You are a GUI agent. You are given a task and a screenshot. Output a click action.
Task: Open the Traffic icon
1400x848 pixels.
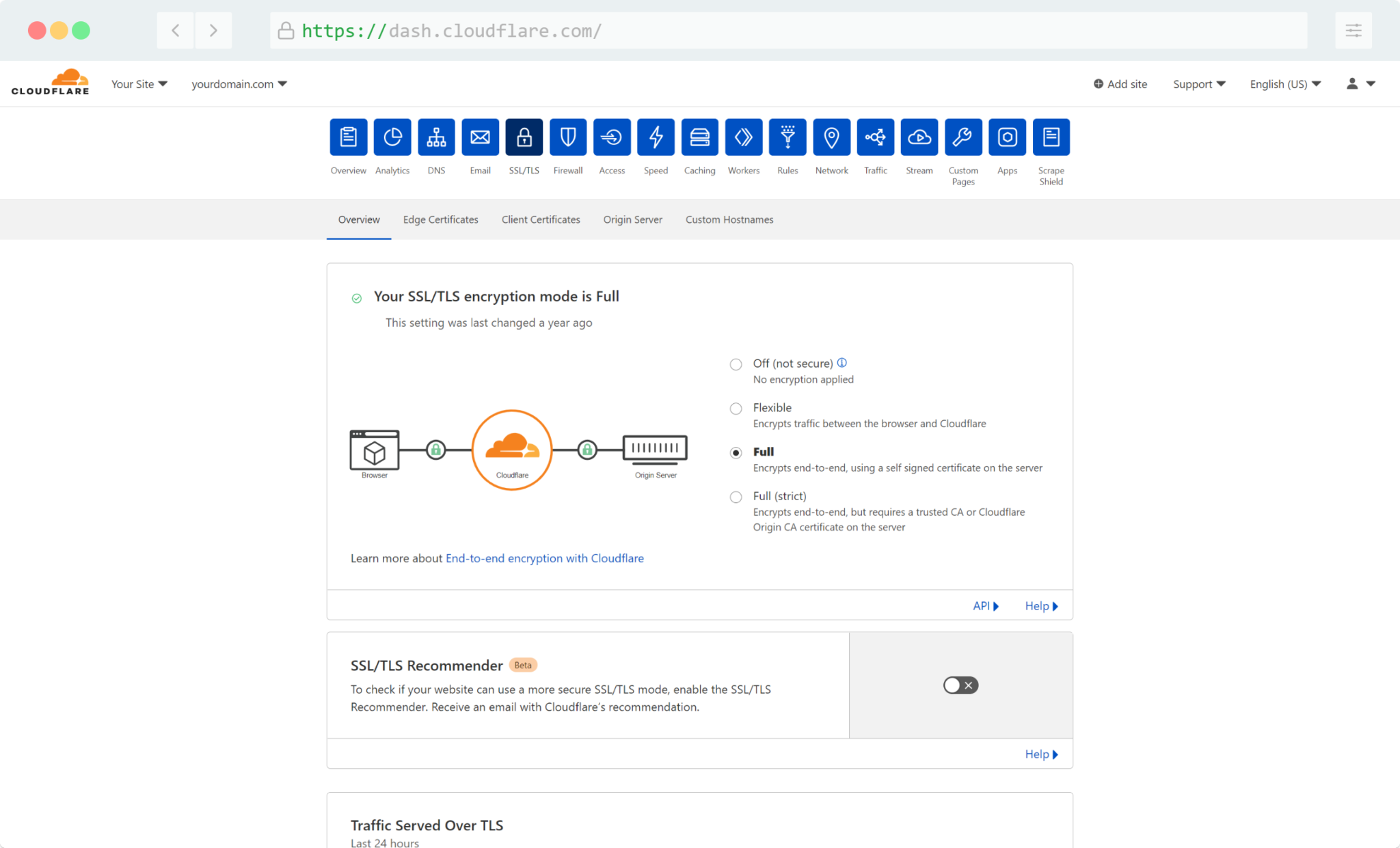(876, 137)
